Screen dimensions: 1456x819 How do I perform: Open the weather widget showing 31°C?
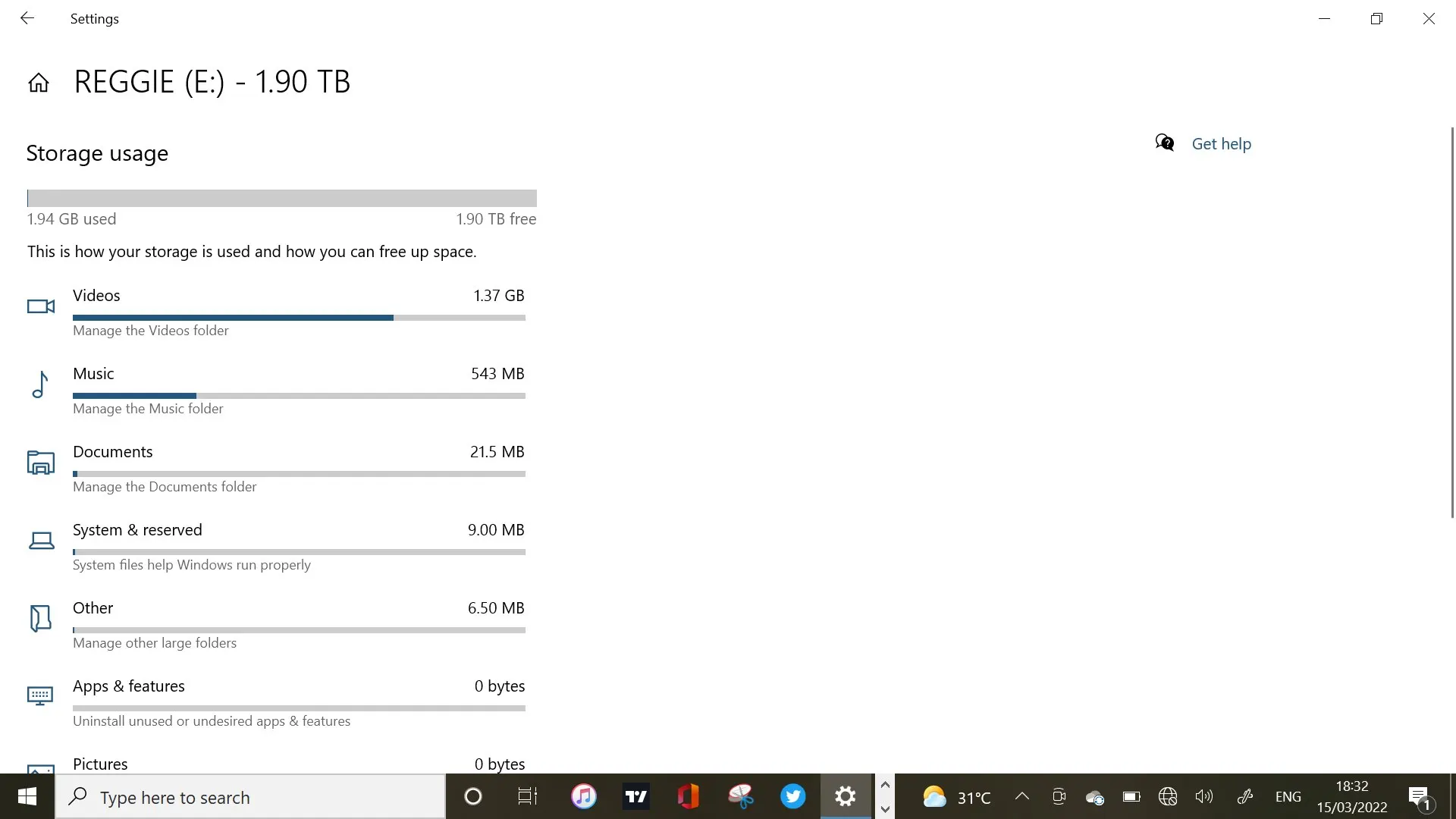pos(957,797)
